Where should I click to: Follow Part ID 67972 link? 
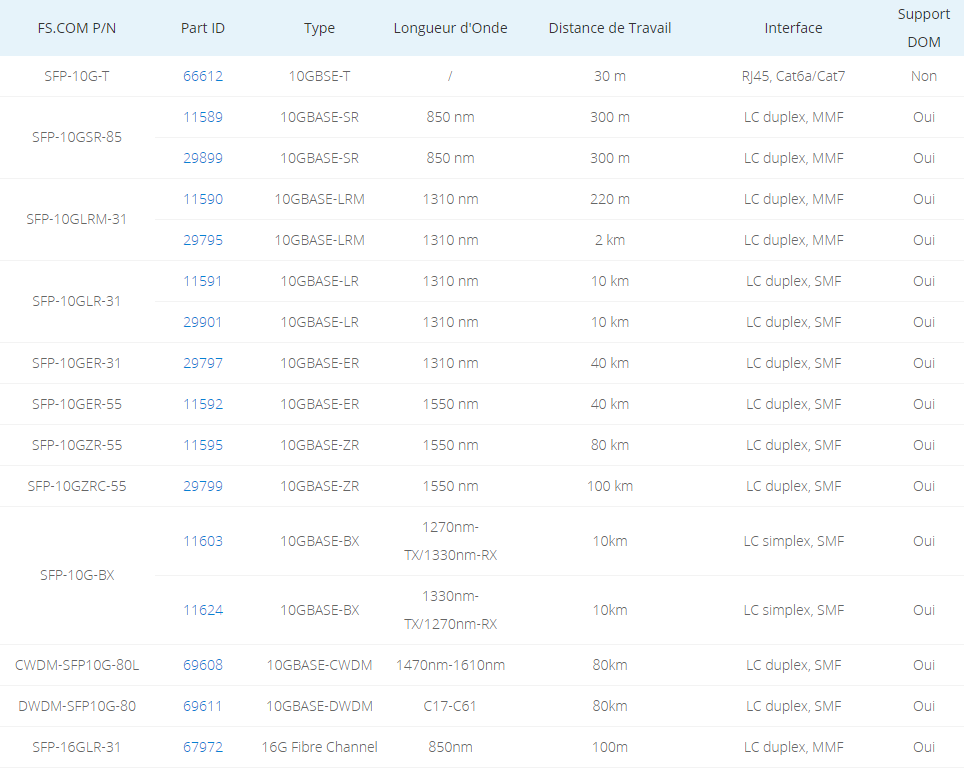coord(203,747)
